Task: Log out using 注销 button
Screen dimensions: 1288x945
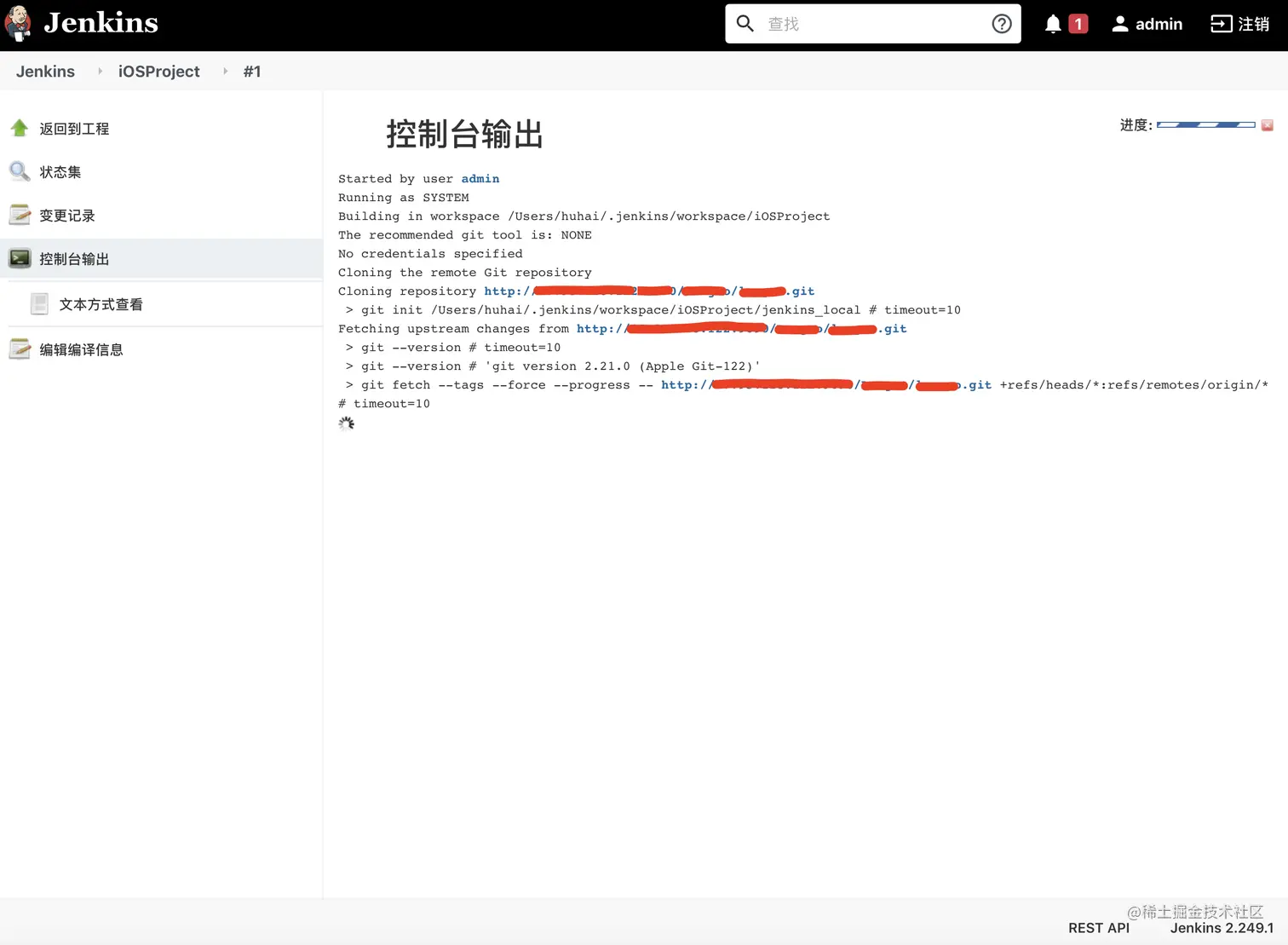Action: [x=1240, y=24]
